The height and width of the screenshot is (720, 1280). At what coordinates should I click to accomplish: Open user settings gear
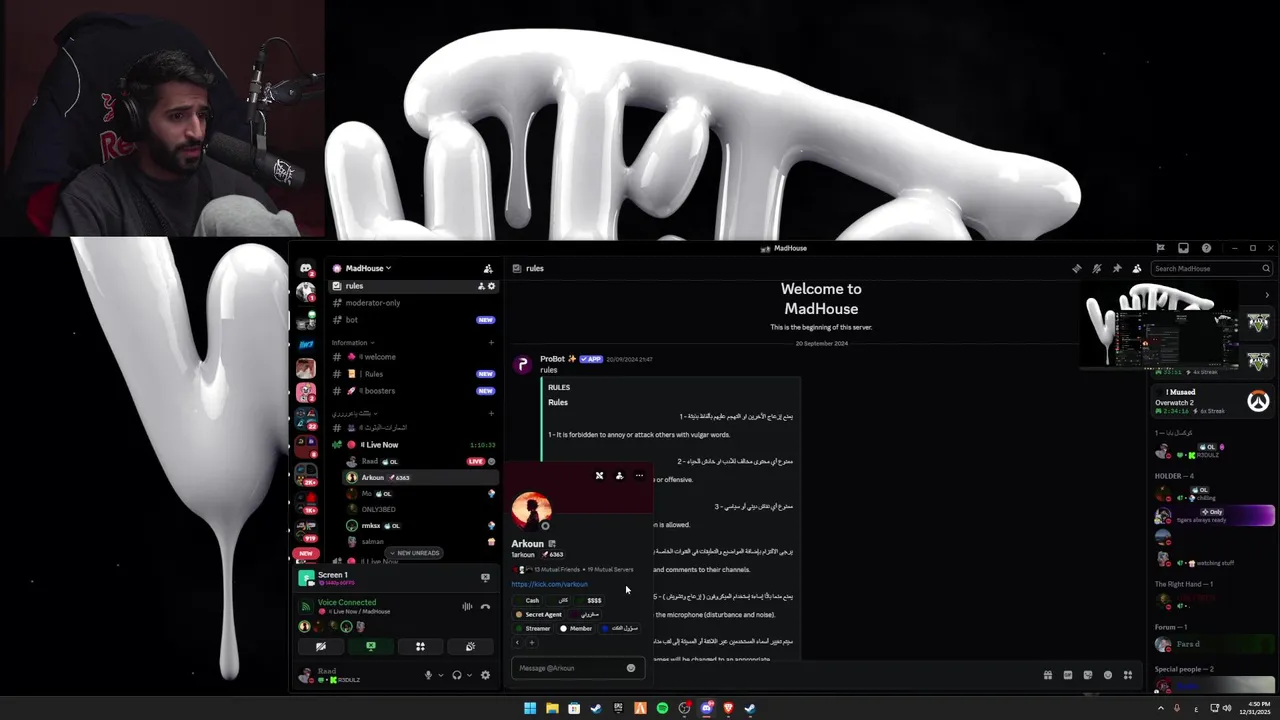(485, 675)
